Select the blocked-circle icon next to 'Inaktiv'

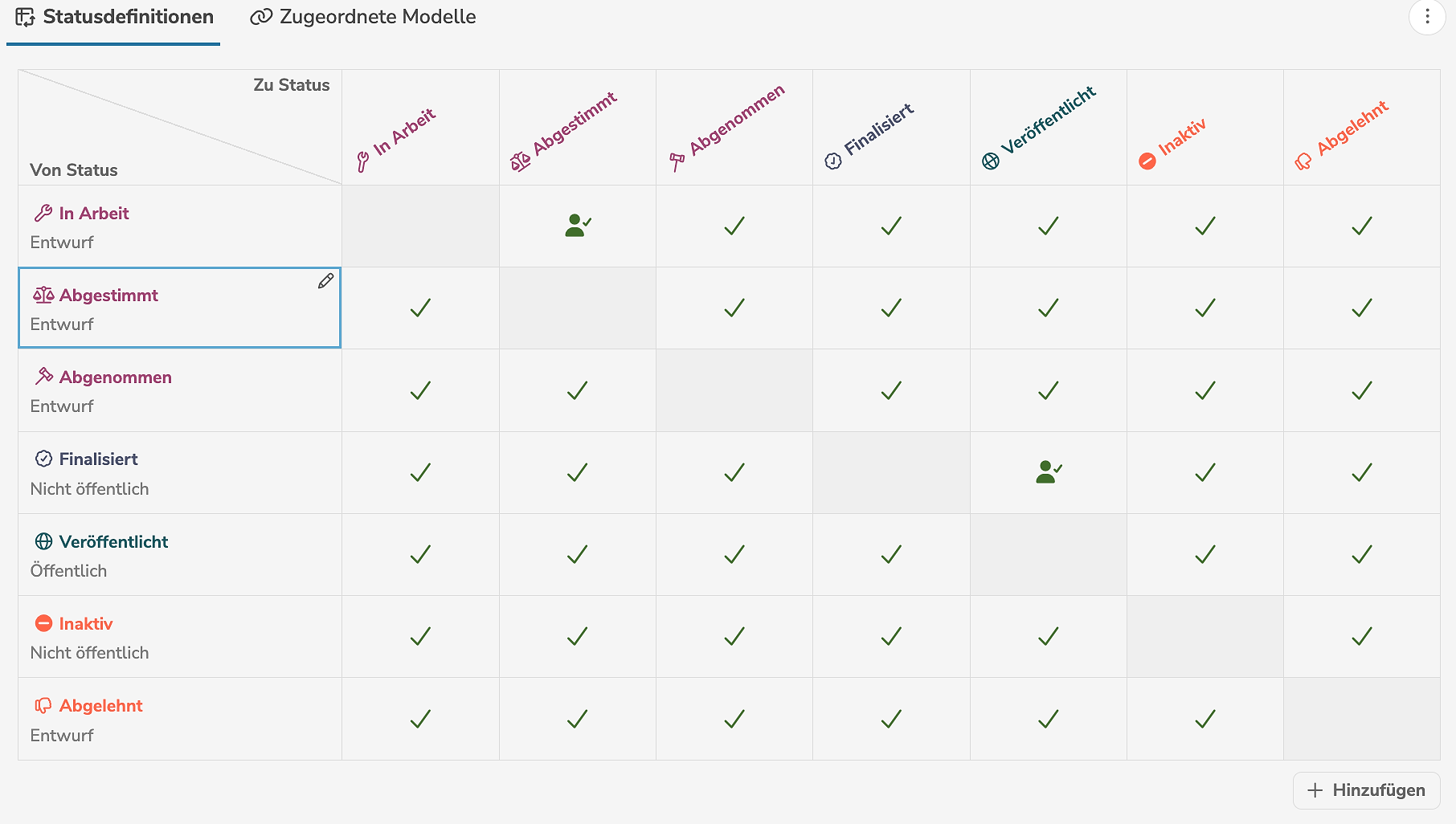[x=43, y=622]
